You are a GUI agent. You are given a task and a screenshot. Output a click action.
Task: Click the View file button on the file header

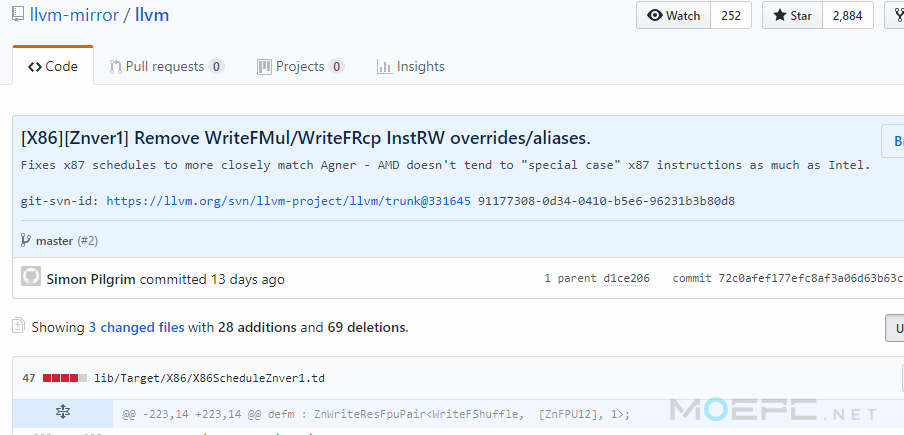coord(903,379)
